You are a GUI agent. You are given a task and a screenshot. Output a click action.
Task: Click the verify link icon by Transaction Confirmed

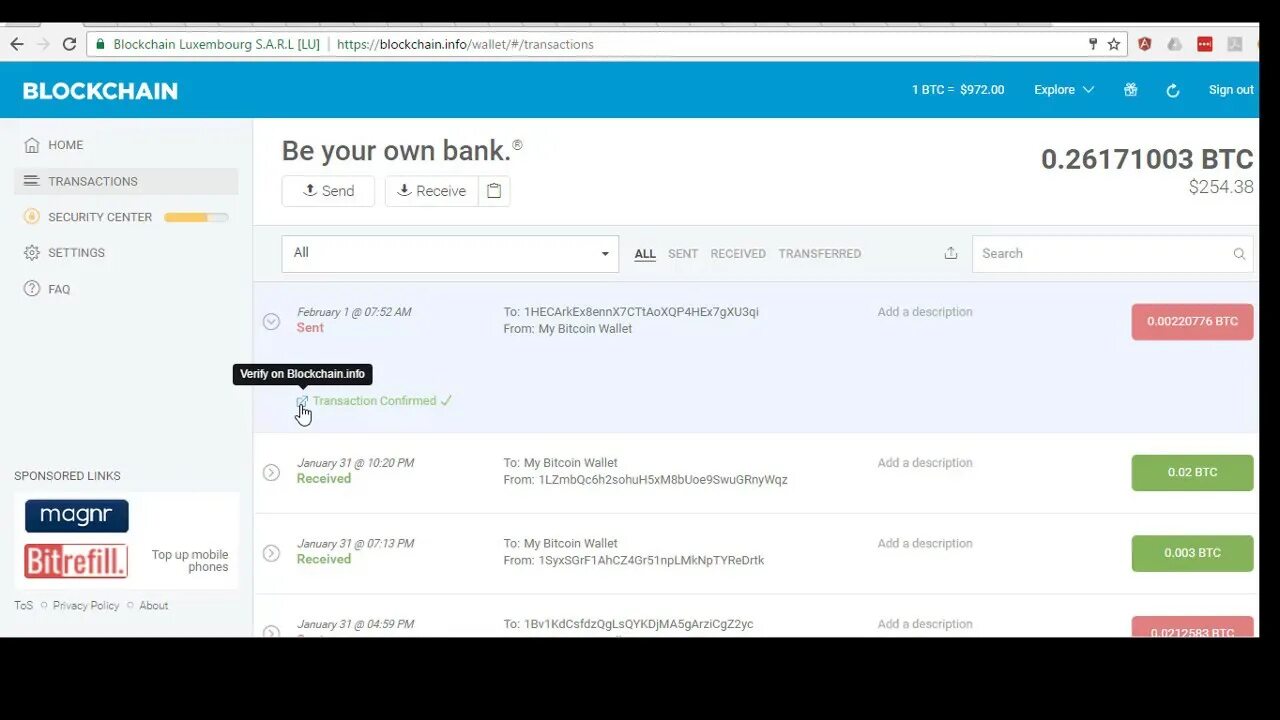[302, 401]
